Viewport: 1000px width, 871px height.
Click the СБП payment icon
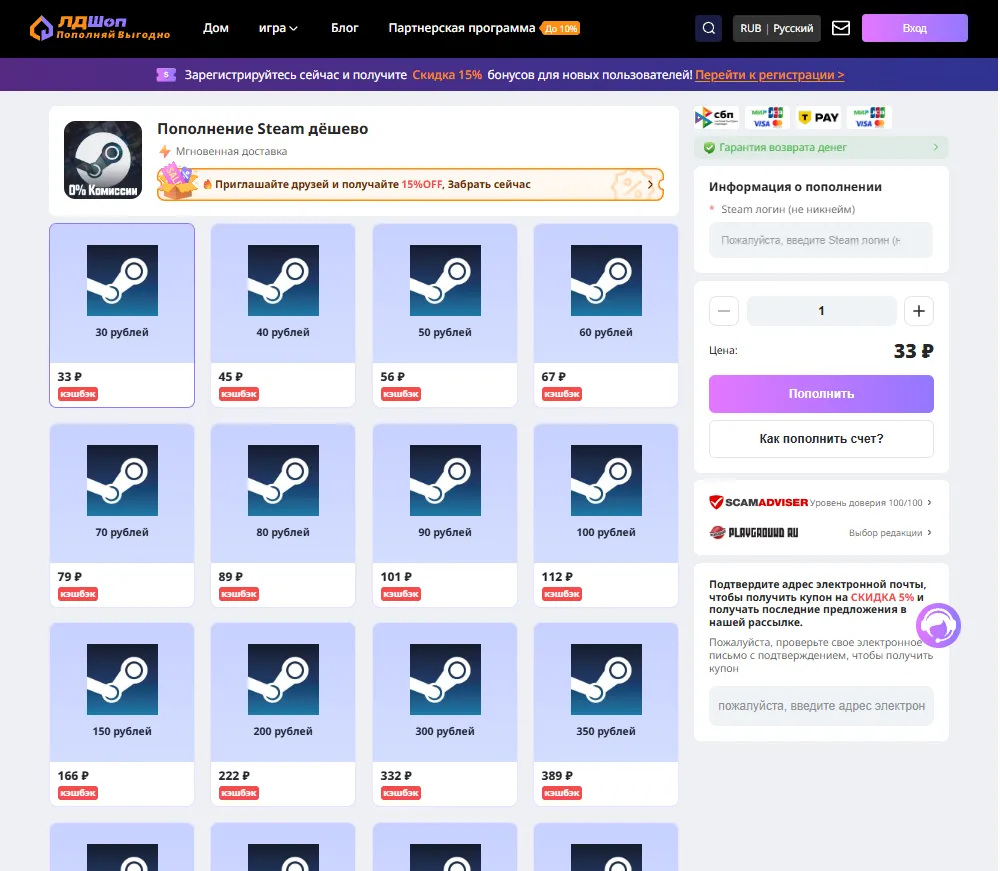(716, 117)
